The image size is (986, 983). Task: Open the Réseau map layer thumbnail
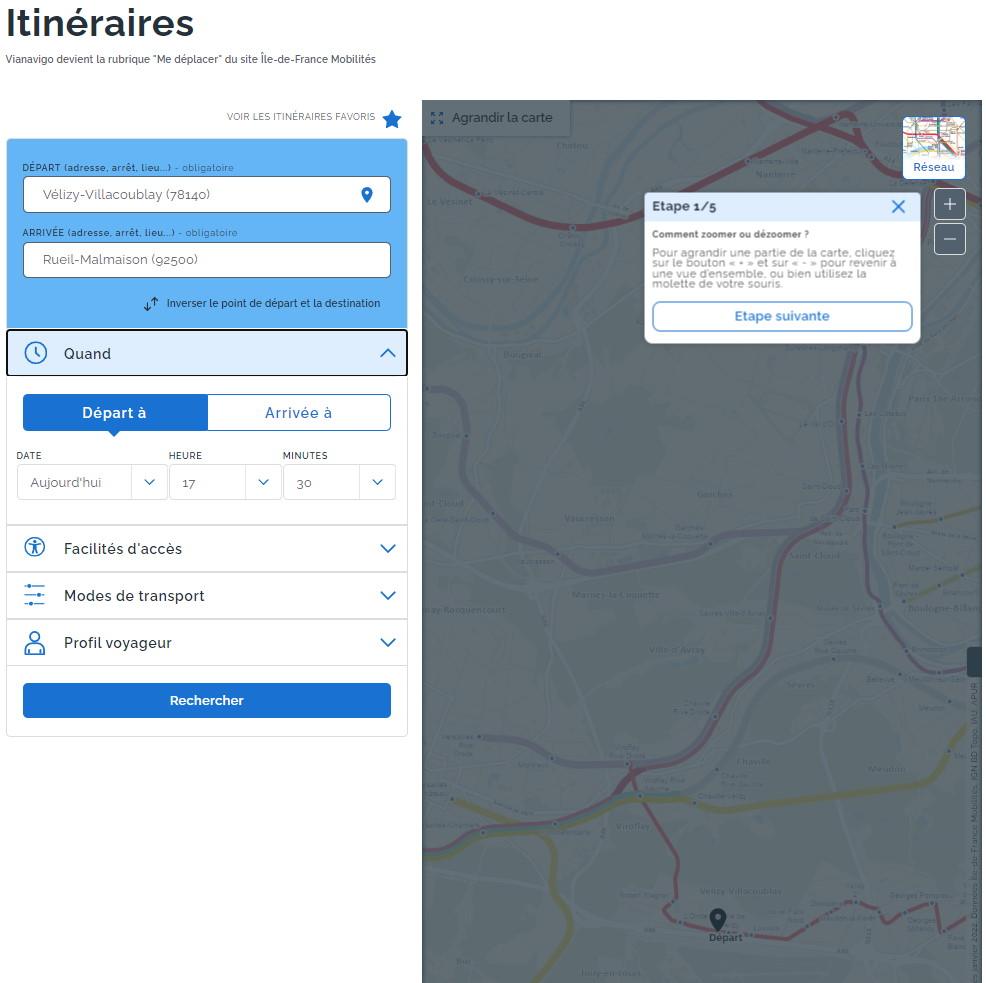(933, 147)
